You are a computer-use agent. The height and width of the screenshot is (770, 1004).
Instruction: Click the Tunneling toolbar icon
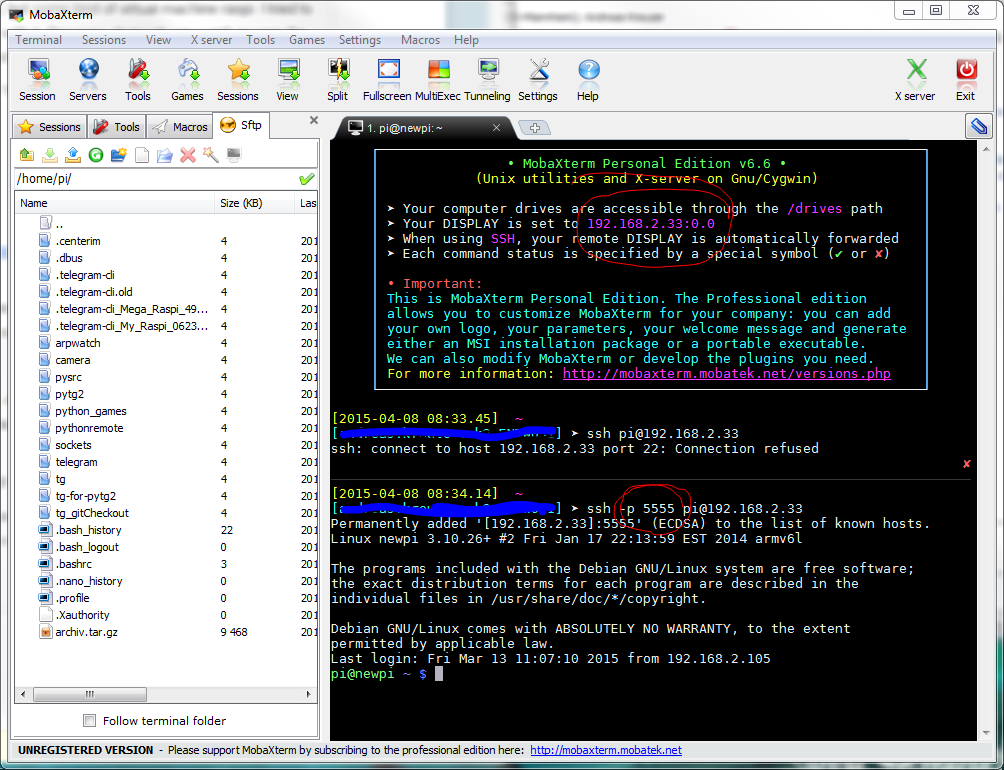pos(487,79)
